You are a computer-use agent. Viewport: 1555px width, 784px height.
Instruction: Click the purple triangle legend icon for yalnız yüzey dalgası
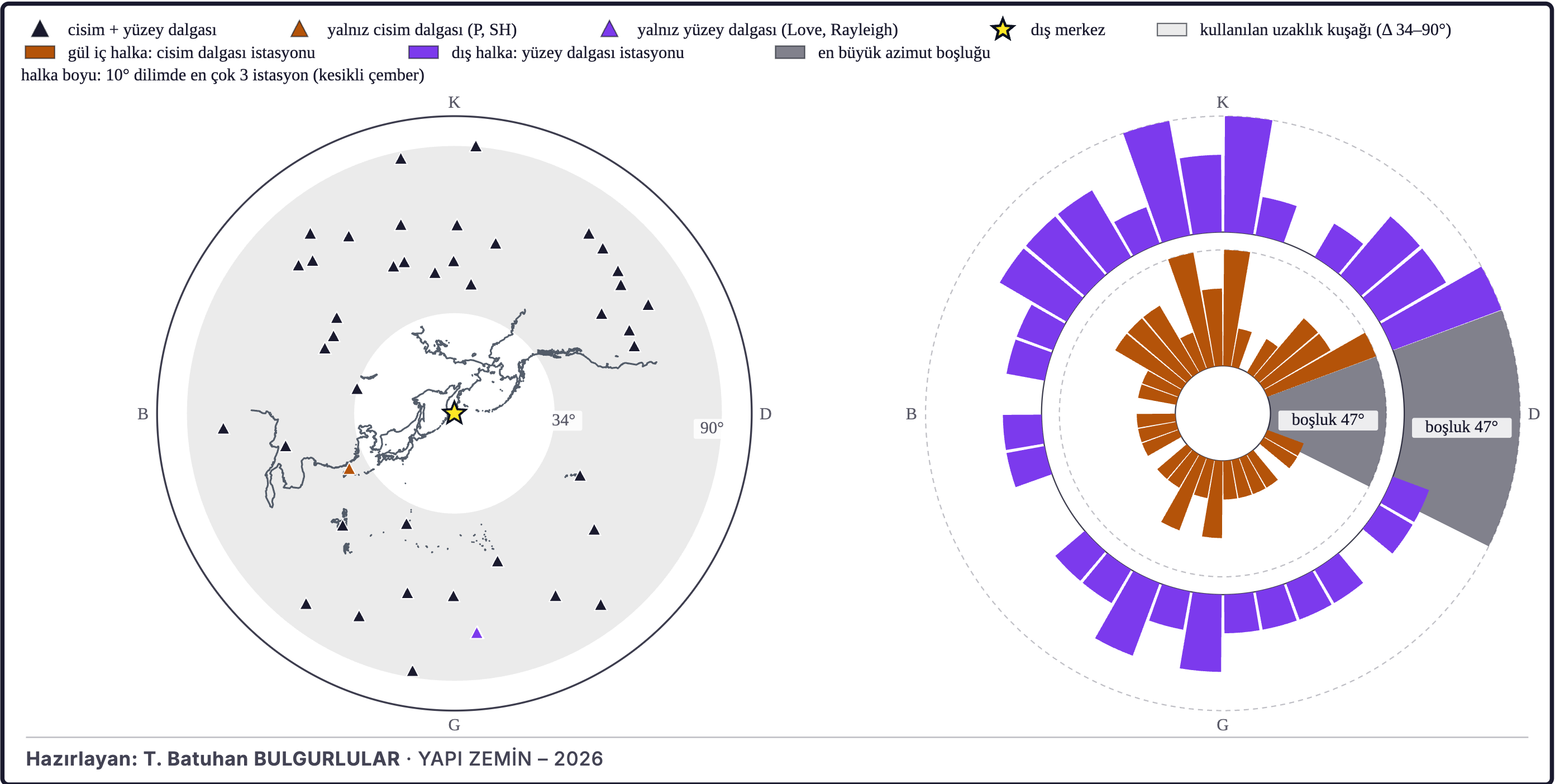[610, 29]
